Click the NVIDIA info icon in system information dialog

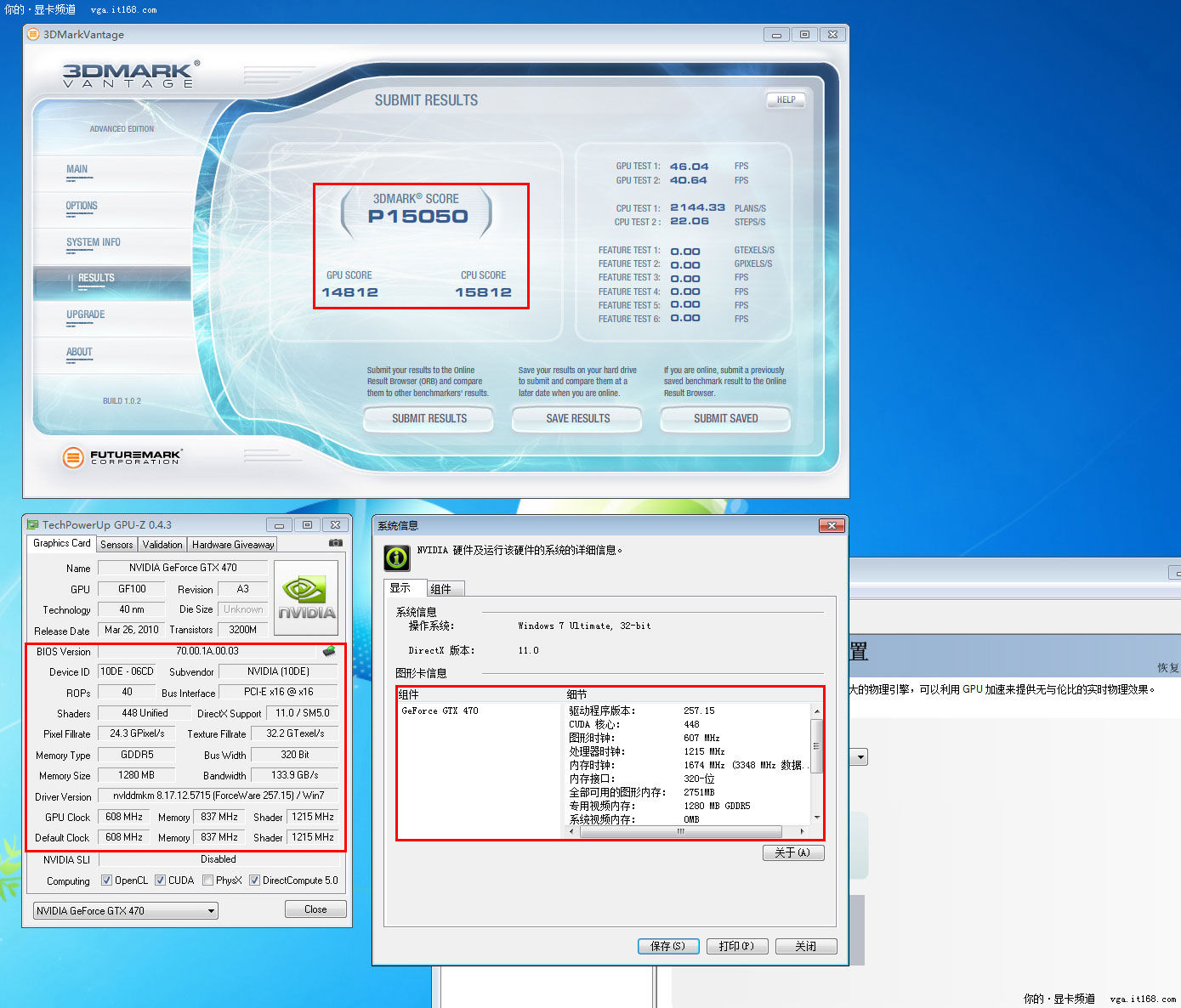397,557
